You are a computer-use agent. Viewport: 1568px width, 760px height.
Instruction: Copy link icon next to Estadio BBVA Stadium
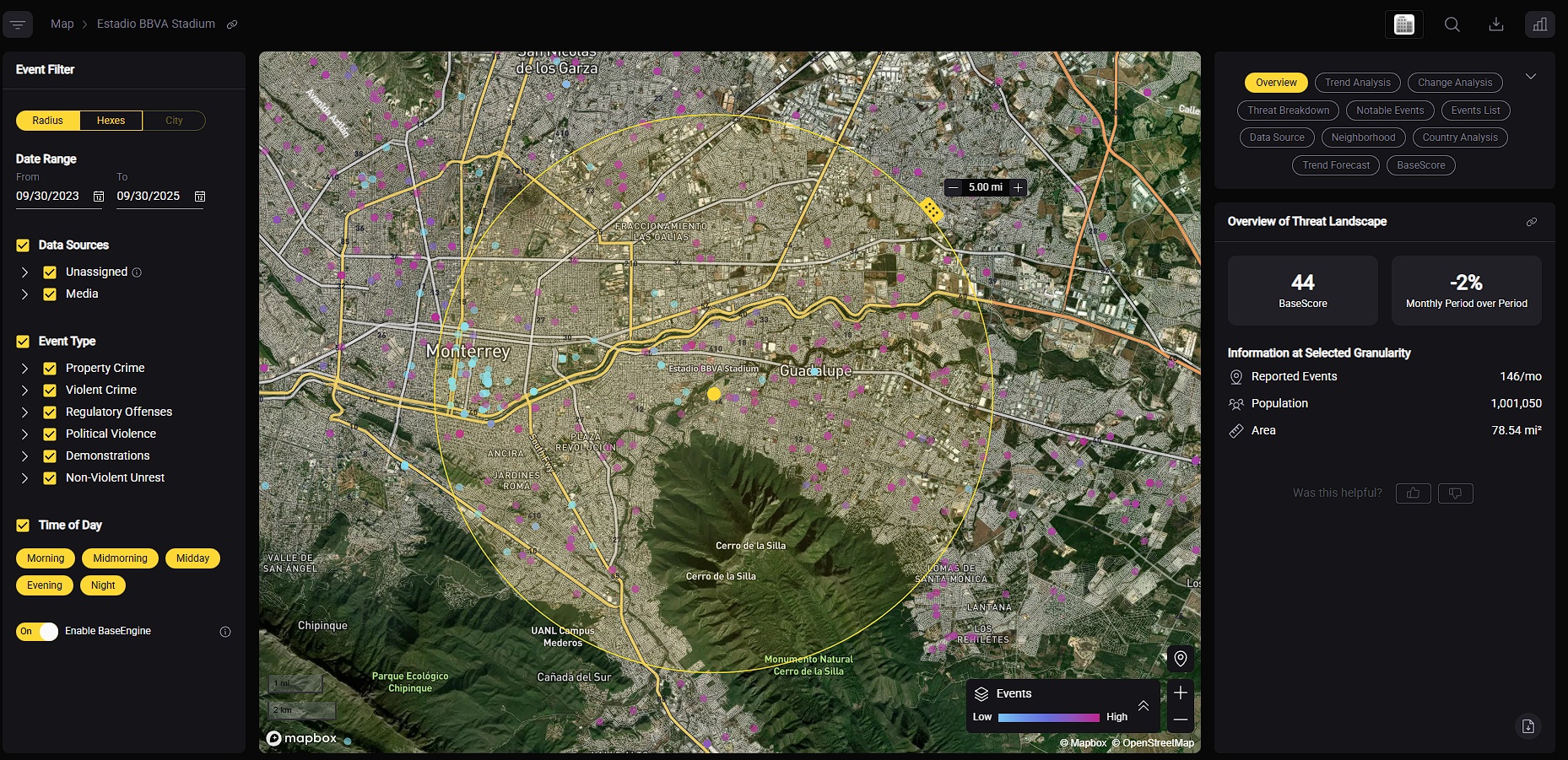point(232,24)
